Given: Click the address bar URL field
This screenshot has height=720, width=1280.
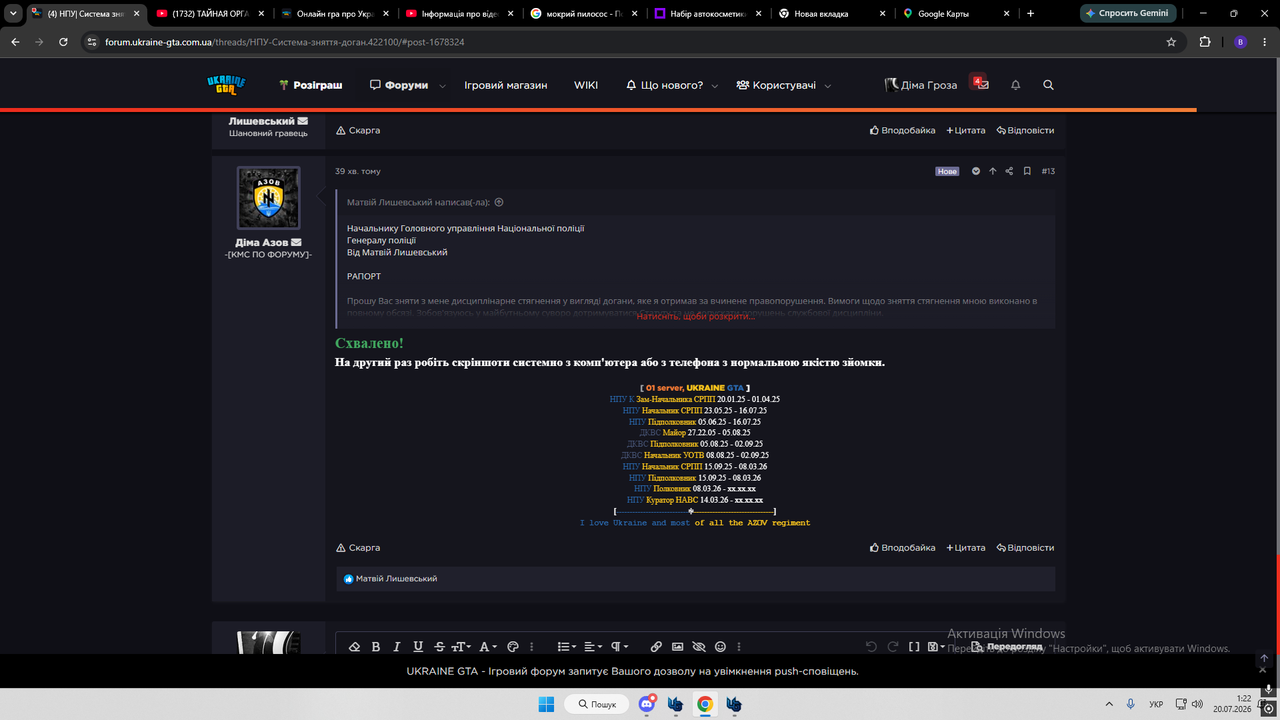Looking at the screenshot, I should pyautogui.click(x=631, y=42).
